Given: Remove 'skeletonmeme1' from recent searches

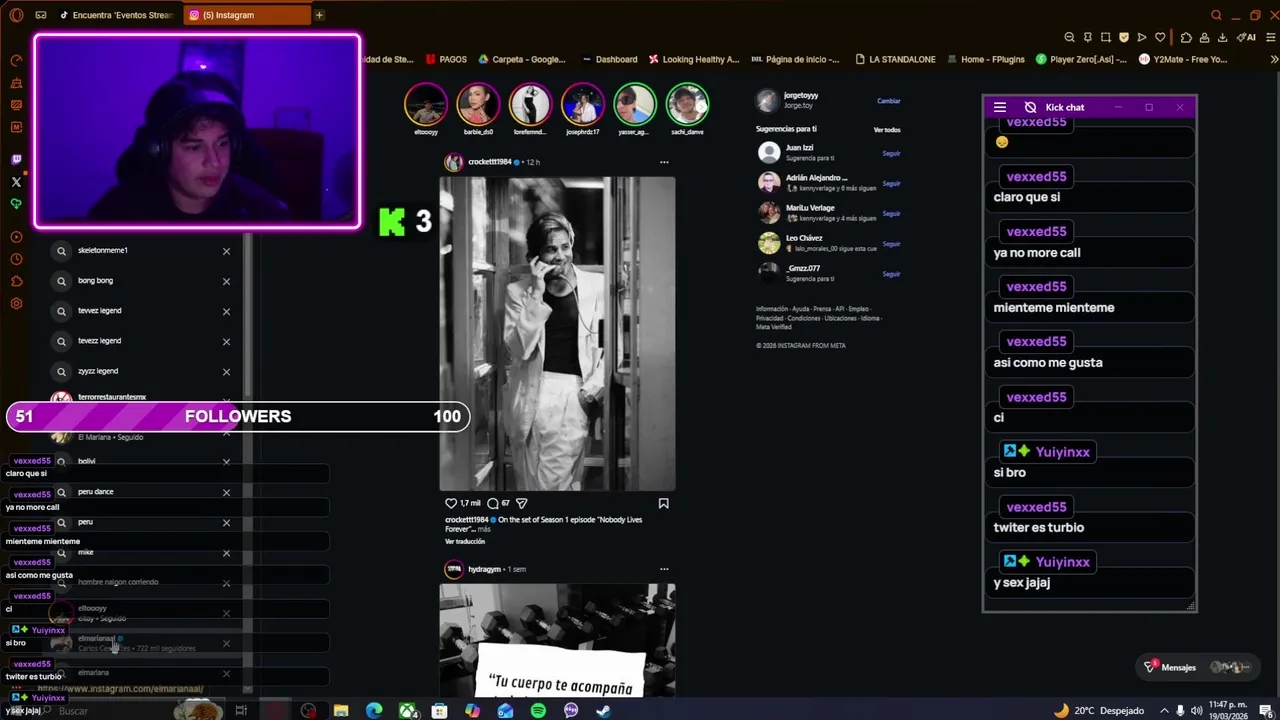Looking at the screenshot, I should (226, 251).
